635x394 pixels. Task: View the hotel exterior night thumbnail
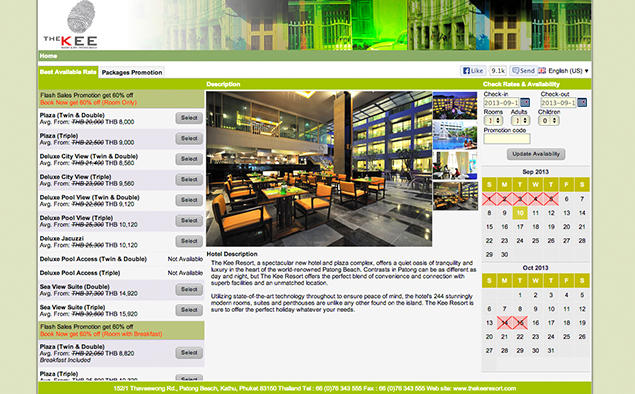click(455, 105)
